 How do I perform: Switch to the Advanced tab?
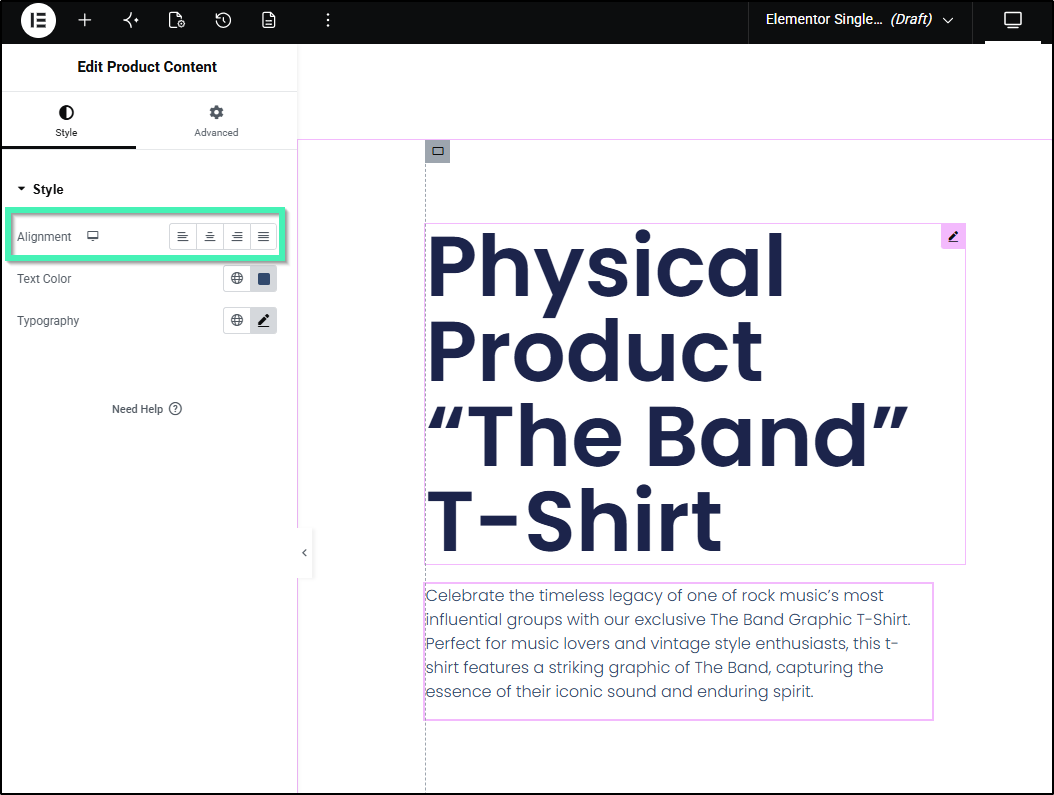(216, 121)
